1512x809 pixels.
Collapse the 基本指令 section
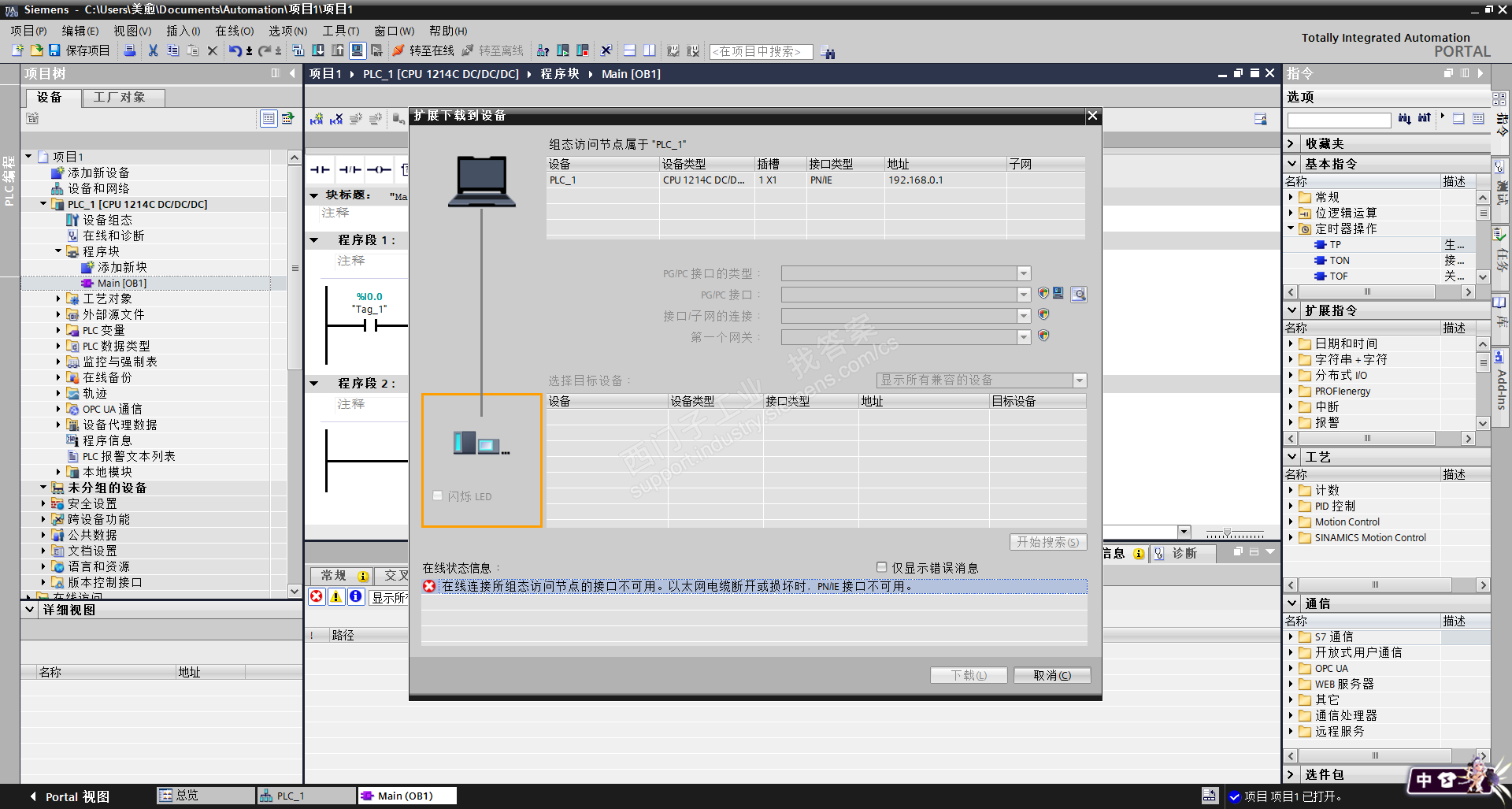coord(1292,164)
